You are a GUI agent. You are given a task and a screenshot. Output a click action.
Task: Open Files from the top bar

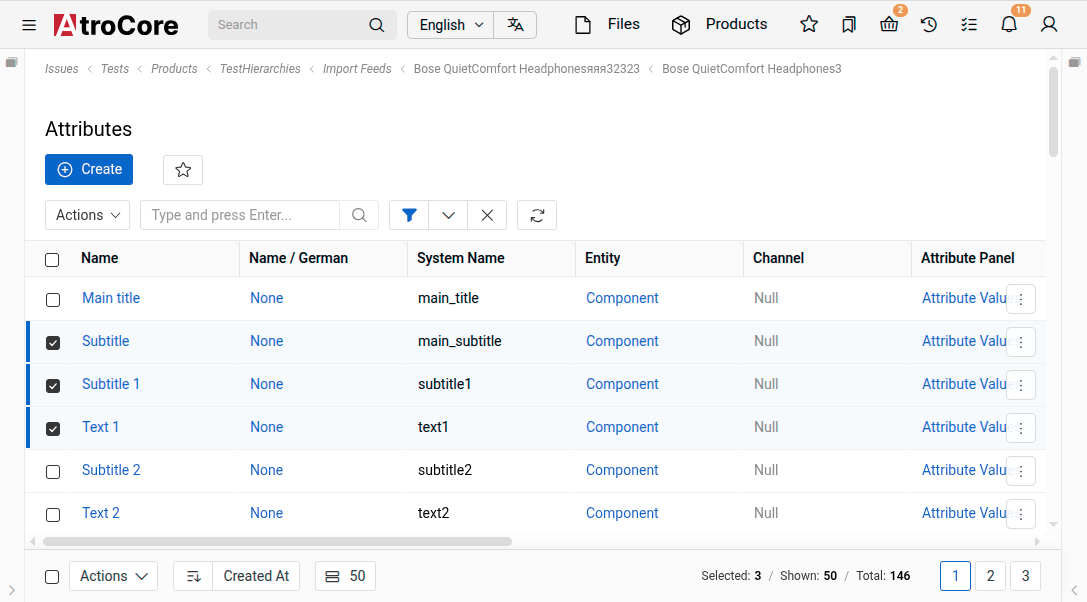(607, 24)
